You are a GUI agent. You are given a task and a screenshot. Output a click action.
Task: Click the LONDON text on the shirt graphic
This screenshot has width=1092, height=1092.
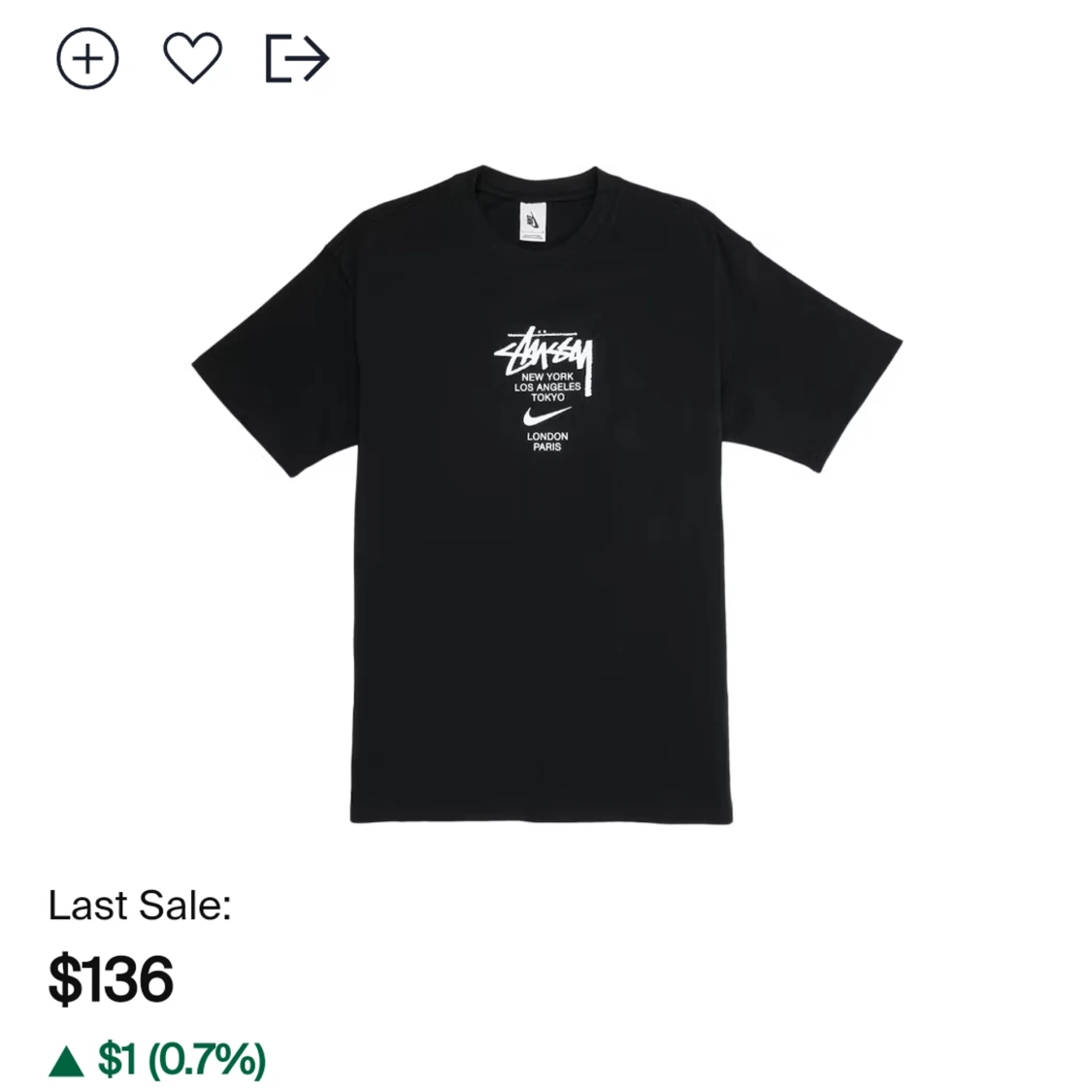(547, 437)
